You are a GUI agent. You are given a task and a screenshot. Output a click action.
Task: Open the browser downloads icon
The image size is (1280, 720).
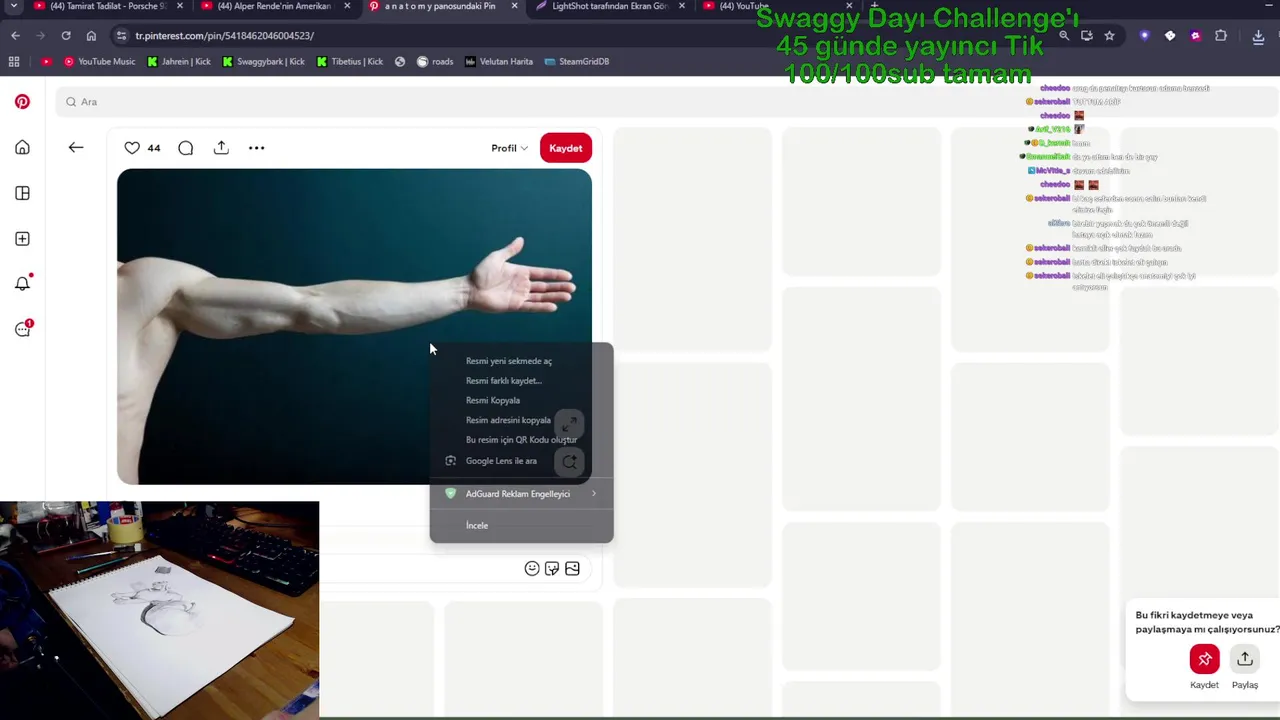pyautogui.click(x=1258, y=36)
